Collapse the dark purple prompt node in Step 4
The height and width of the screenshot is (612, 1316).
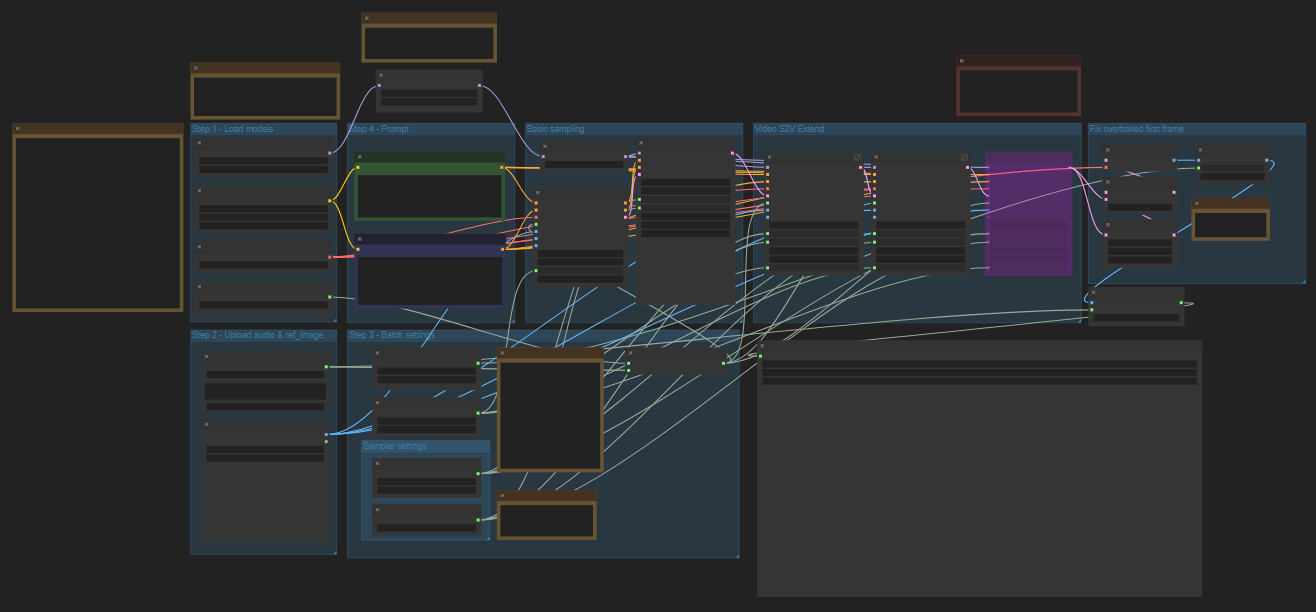(x=360, y=239)
